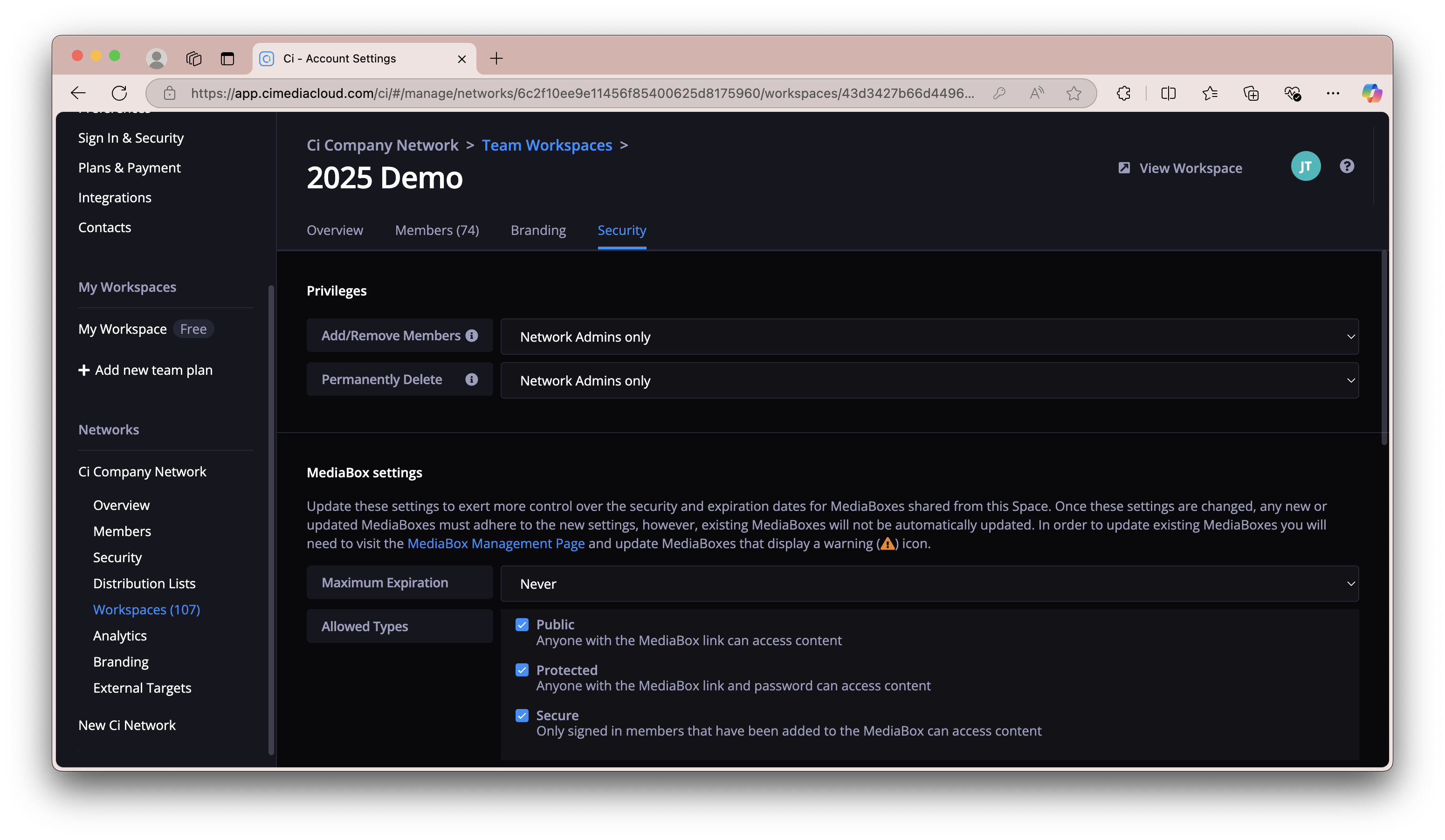Open Browser essentials heart icon
This screenshot has height=840, width=1445.
[x=1293, y=93]
